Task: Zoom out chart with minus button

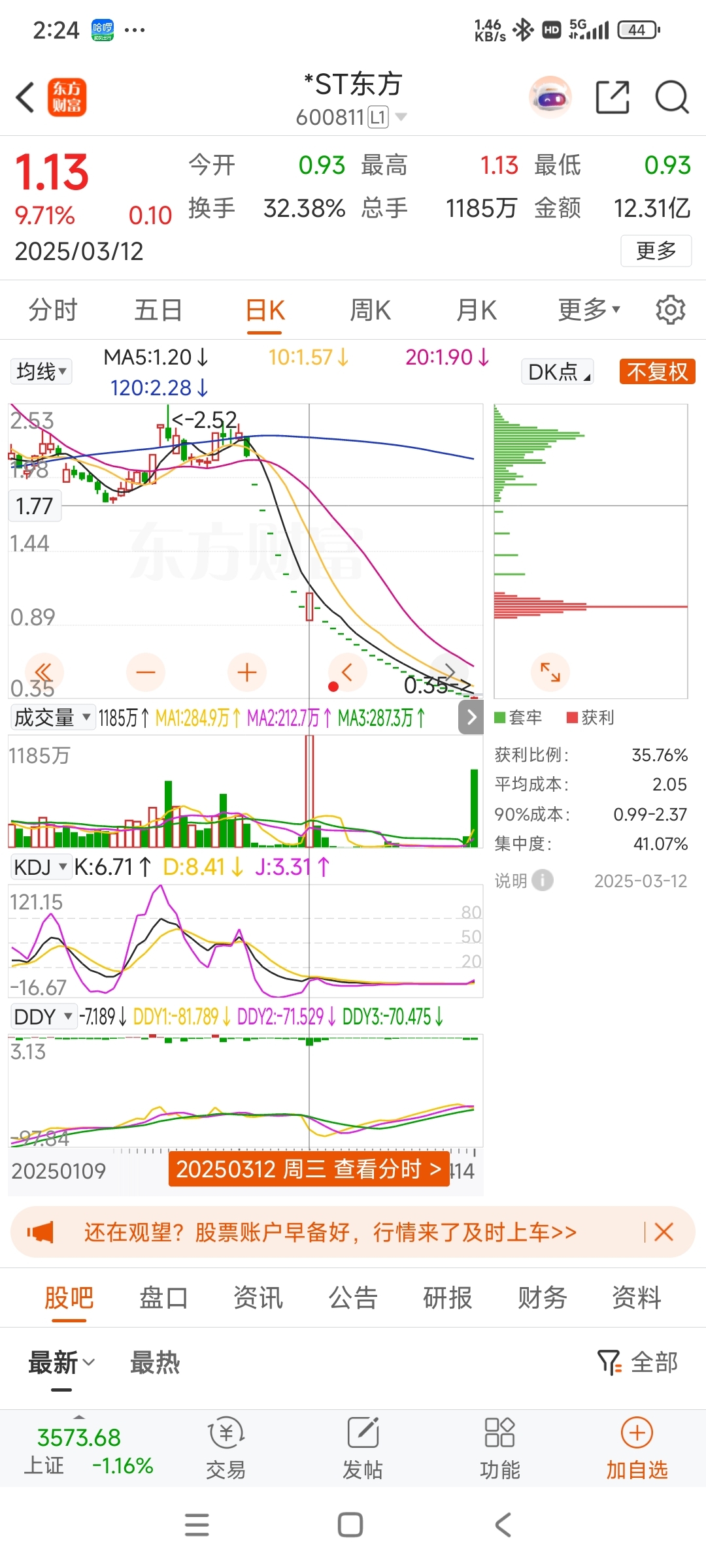Action: (x=146, y=672)
